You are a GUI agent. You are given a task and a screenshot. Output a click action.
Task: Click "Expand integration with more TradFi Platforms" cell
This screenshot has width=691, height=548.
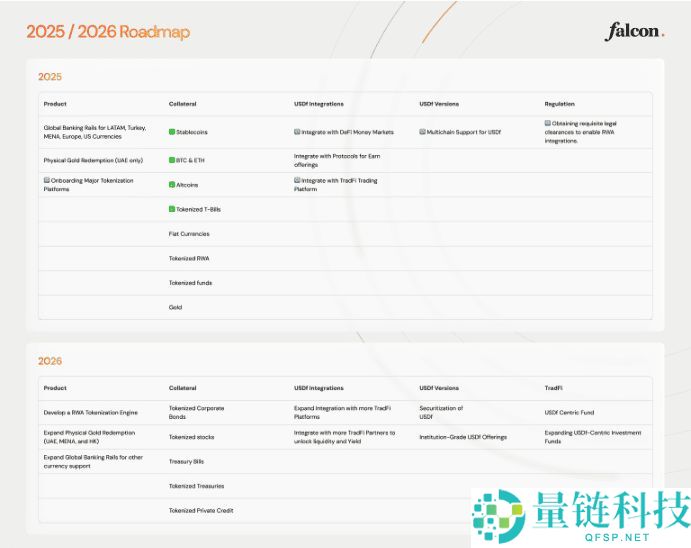click(342, 413)
